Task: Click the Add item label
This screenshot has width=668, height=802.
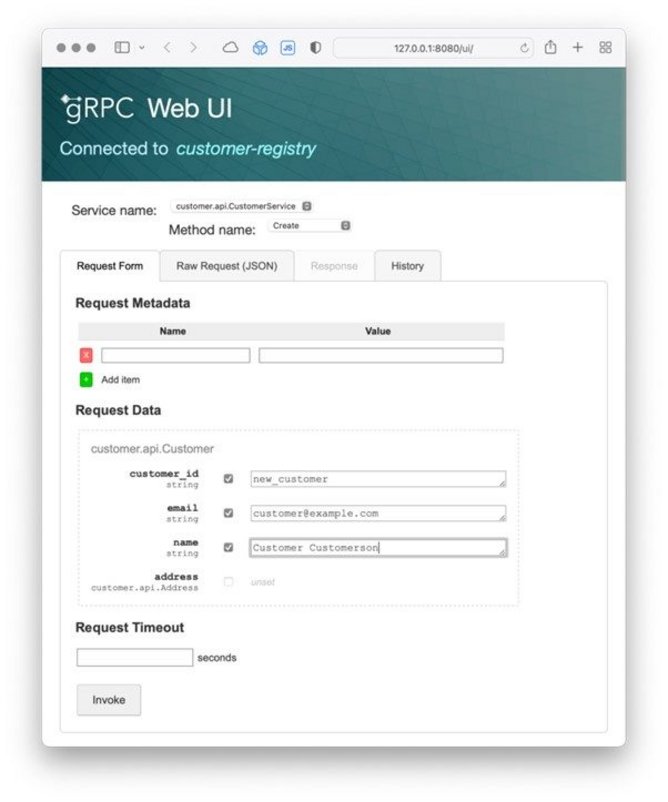Action: (120, 380)
